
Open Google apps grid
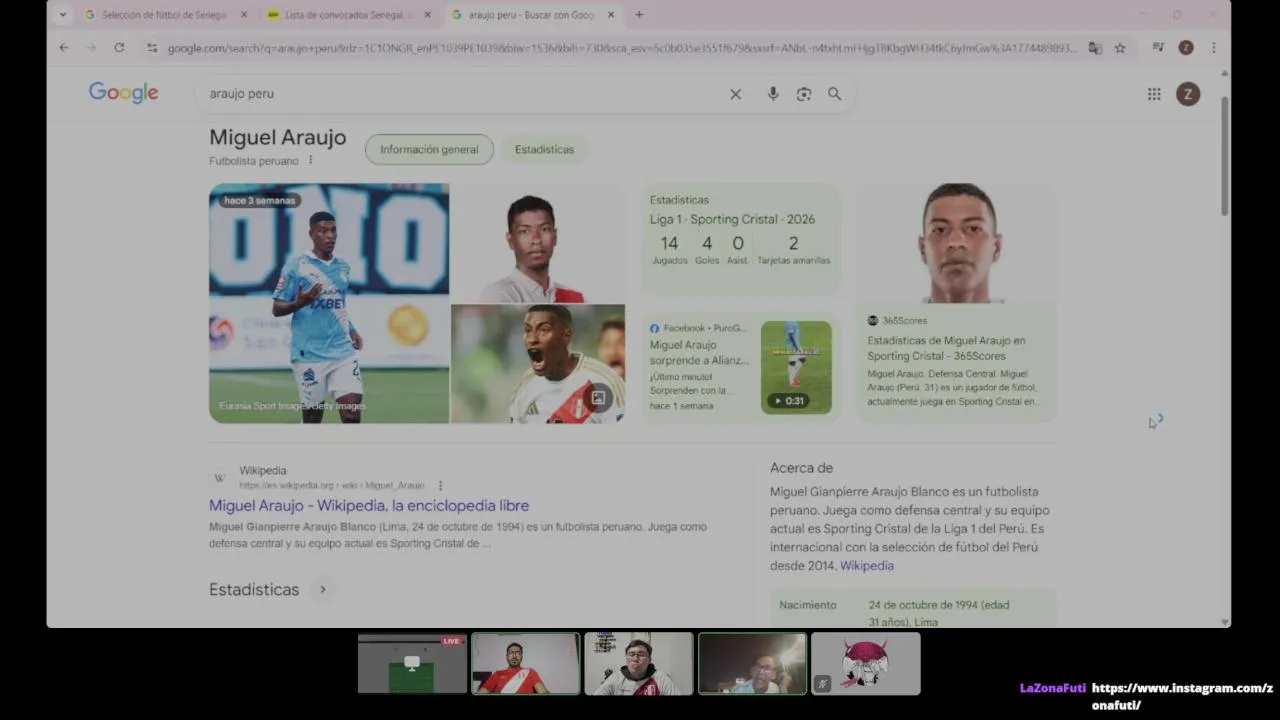1154,94
